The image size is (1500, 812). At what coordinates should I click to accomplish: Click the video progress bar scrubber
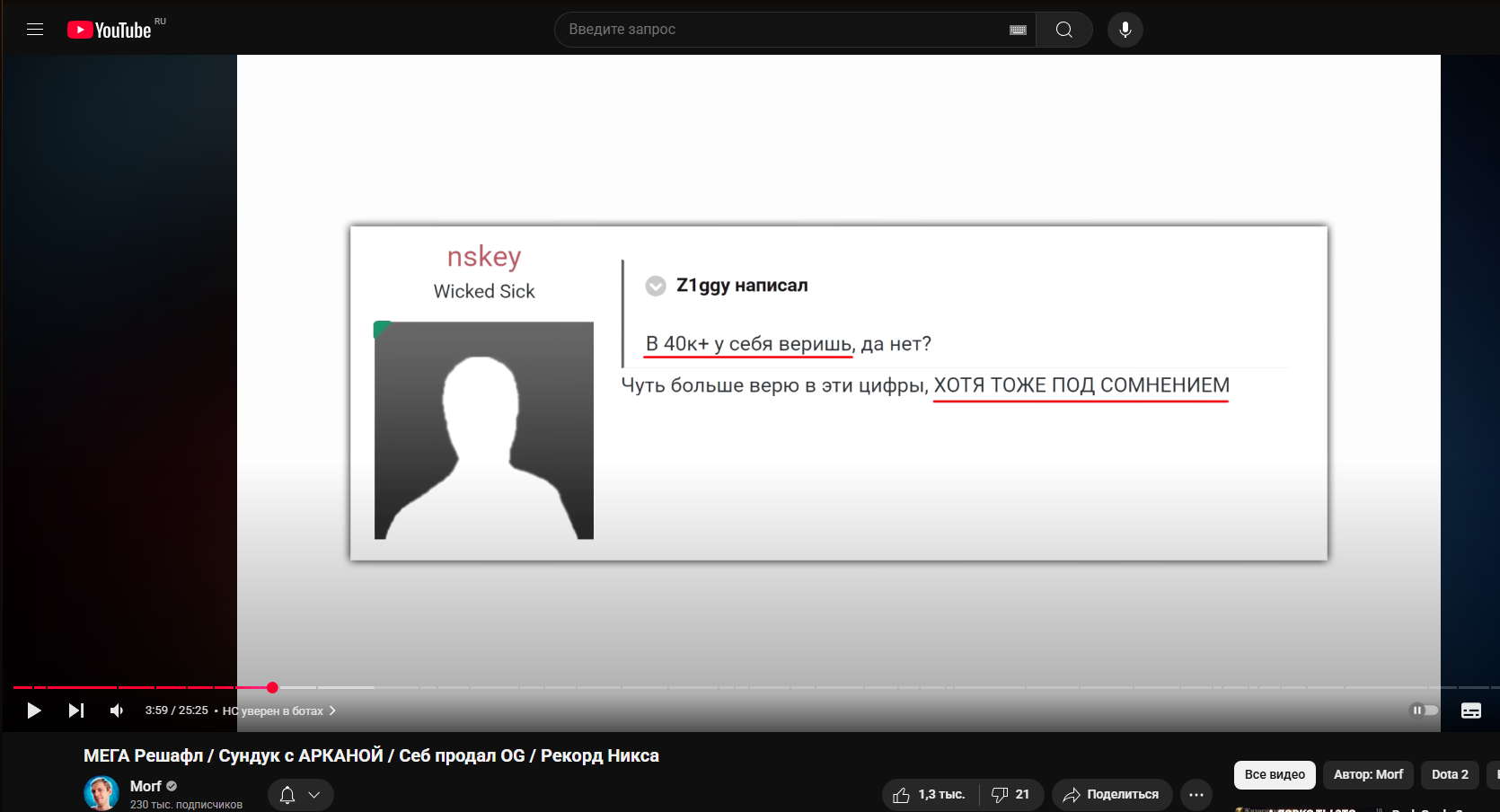pyautogui.click(x=272, y=688)
